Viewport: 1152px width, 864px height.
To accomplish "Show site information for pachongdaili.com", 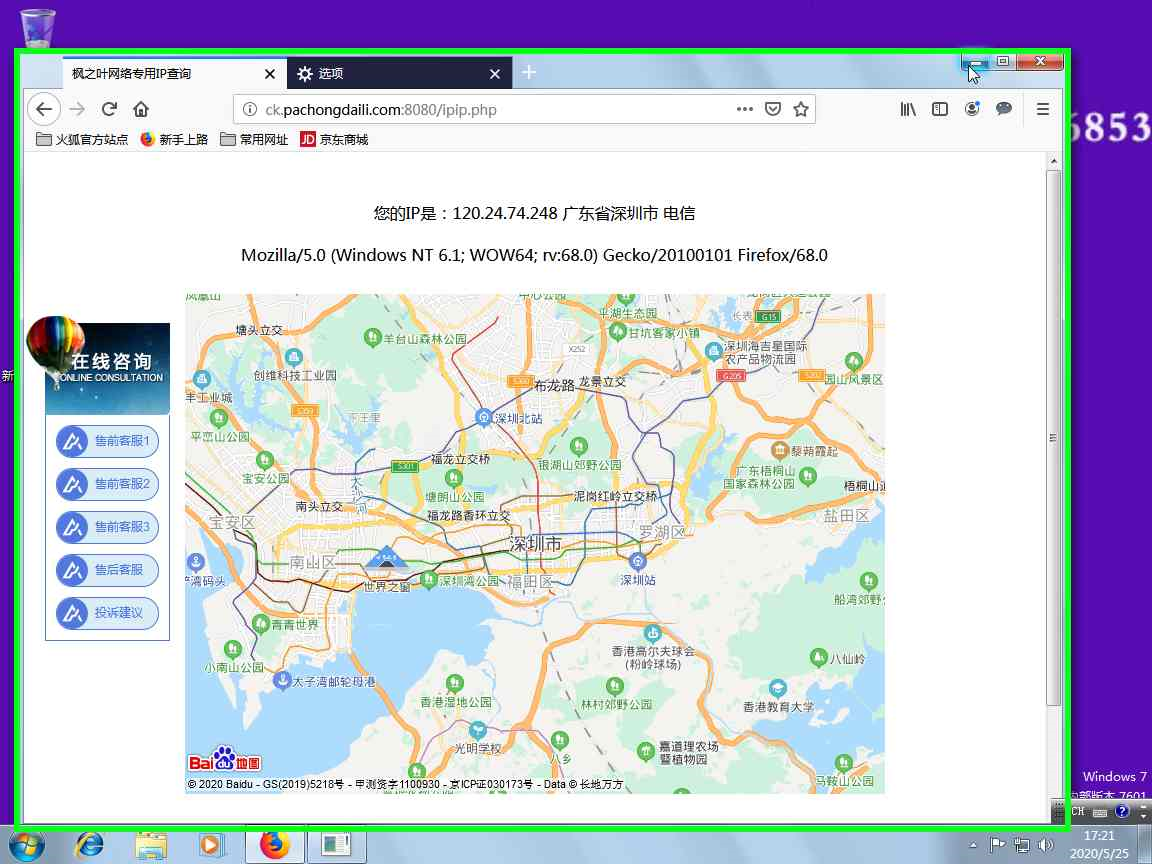I will pyautogui.click(x=250, y=109).
